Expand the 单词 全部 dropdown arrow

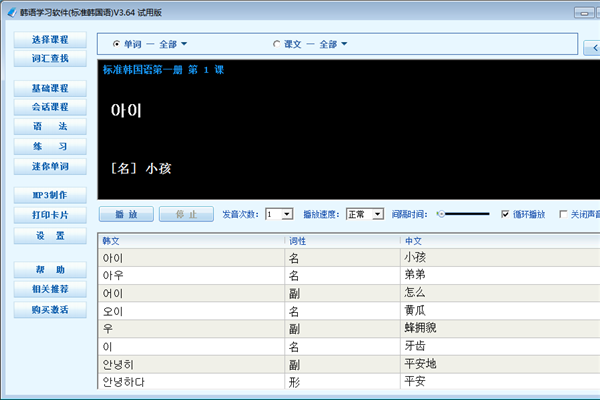tap(184, 44)
